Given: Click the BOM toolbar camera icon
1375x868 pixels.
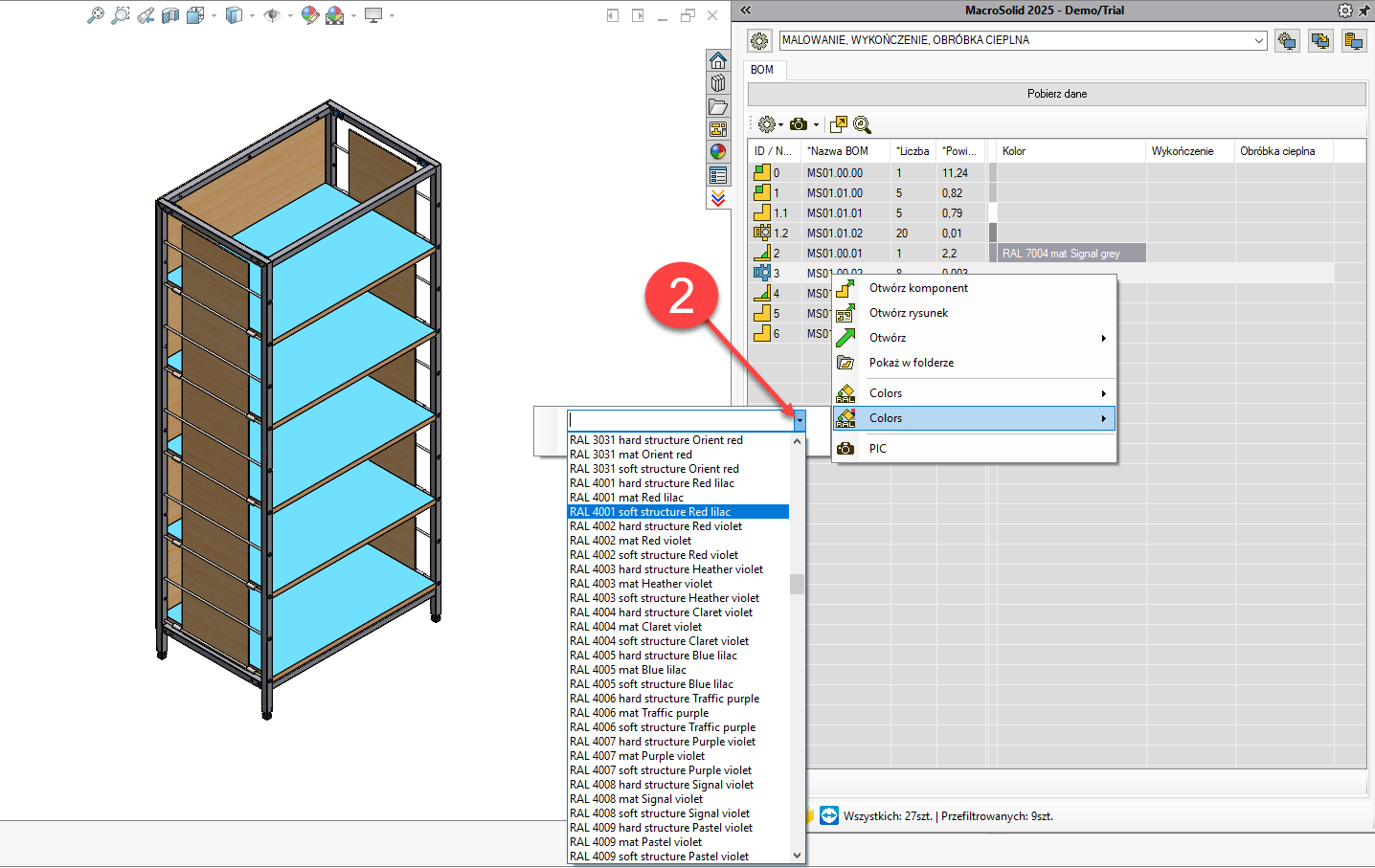Looking at the screenshot, I should [799, 124].
